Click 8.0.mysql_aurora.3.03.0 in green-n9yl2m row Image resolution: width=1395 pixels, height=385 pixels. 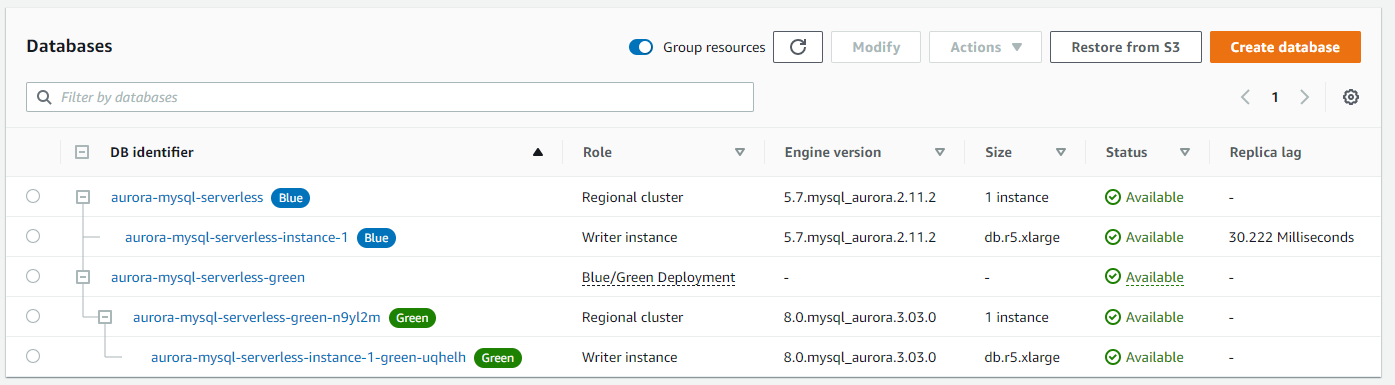tap(860, 317)
